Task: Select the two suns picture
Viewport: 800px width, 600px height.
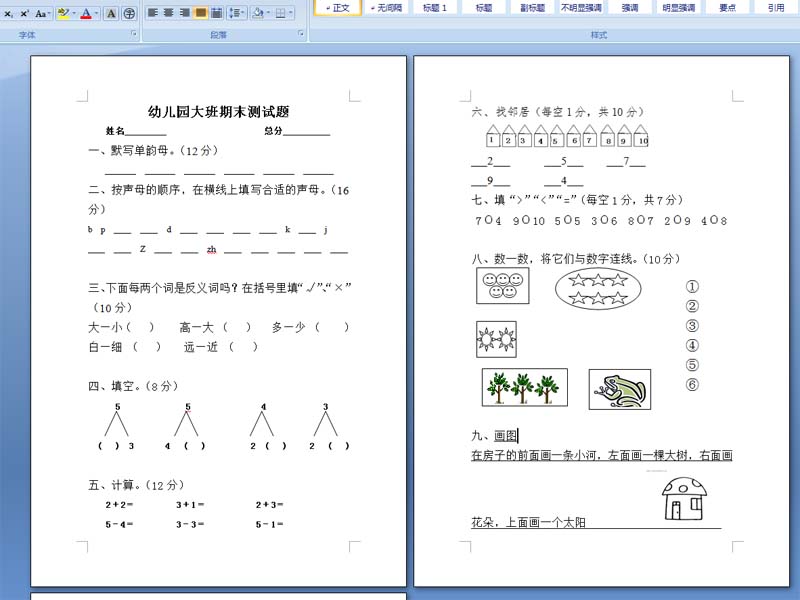Action: [496, 339]
